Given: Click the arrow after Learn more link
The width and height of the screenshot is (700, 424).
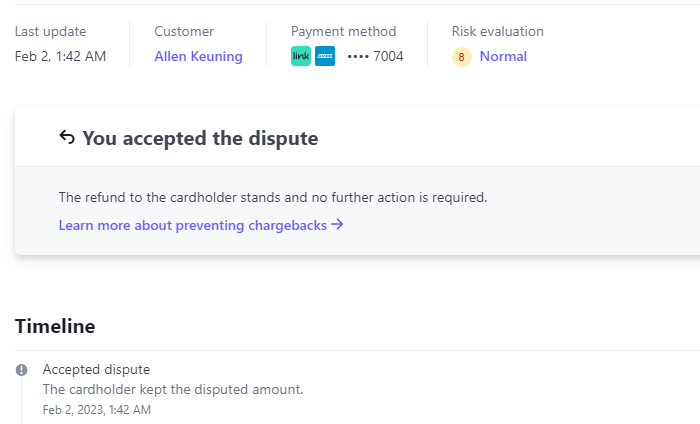Looking at the screenshot, I should 338,225.
